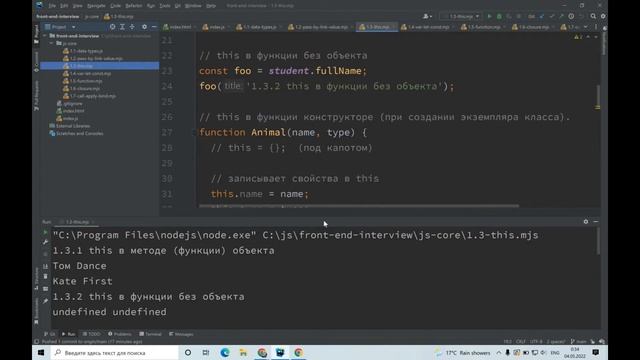
Task: Click the wrench icon in Run panel
Action: click(x=45, y=242)
